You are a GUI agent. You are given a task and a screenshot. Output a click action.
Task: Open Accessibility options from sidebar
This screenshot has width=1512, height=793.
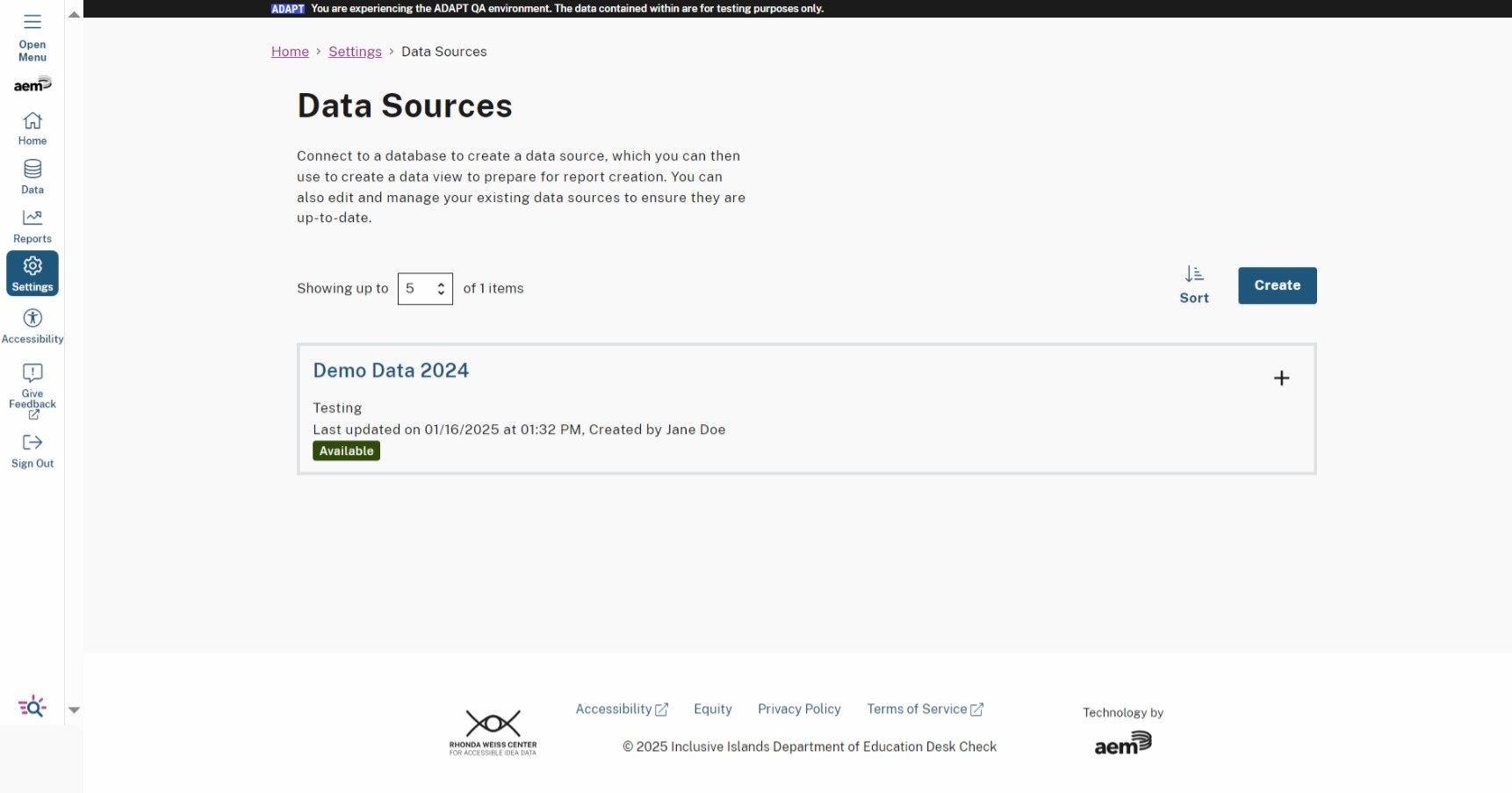click(32, 320)
